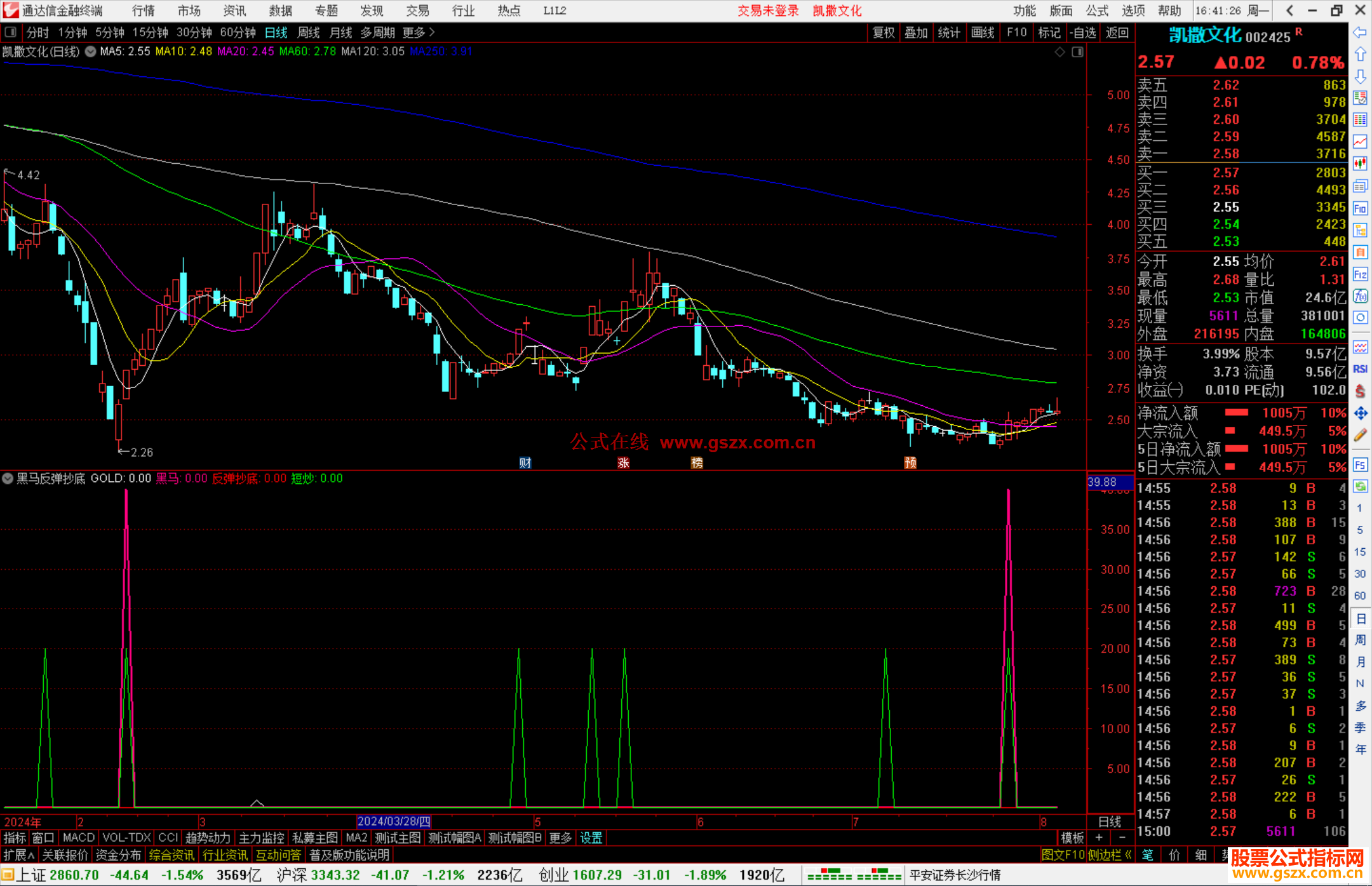Click the red 净流入额 bar
The height and width of the screenshot is (886, 1372).
tap(1236, 413)
